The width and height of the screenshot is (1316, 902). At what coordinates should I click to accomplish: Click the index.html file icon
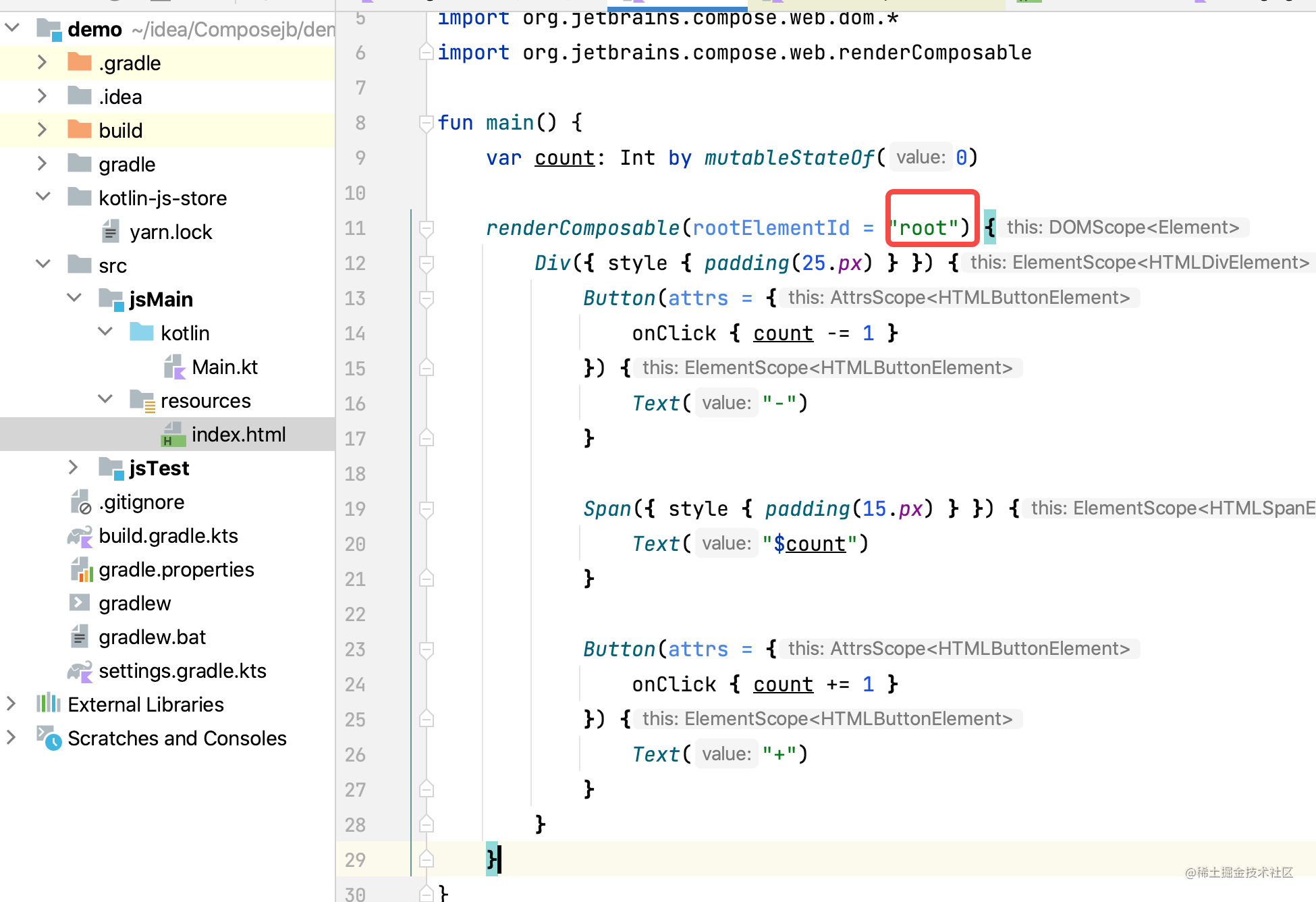tap(174, 435)
